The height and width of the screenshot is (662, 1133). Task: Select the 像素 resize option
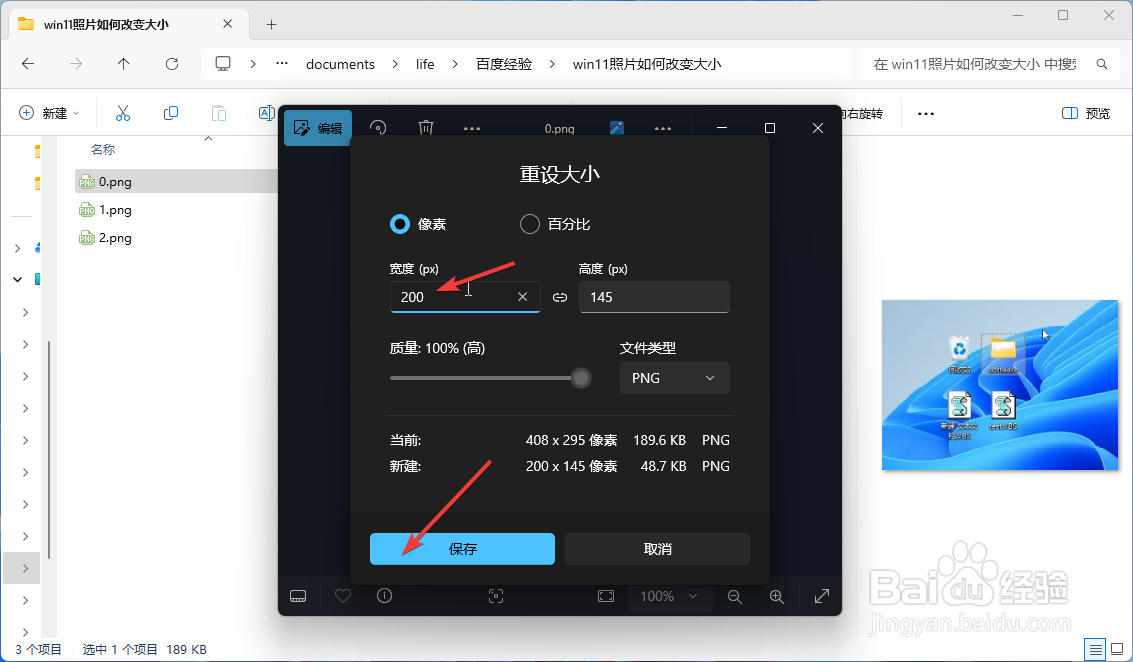pyautogui.click(x=400, y=223)
